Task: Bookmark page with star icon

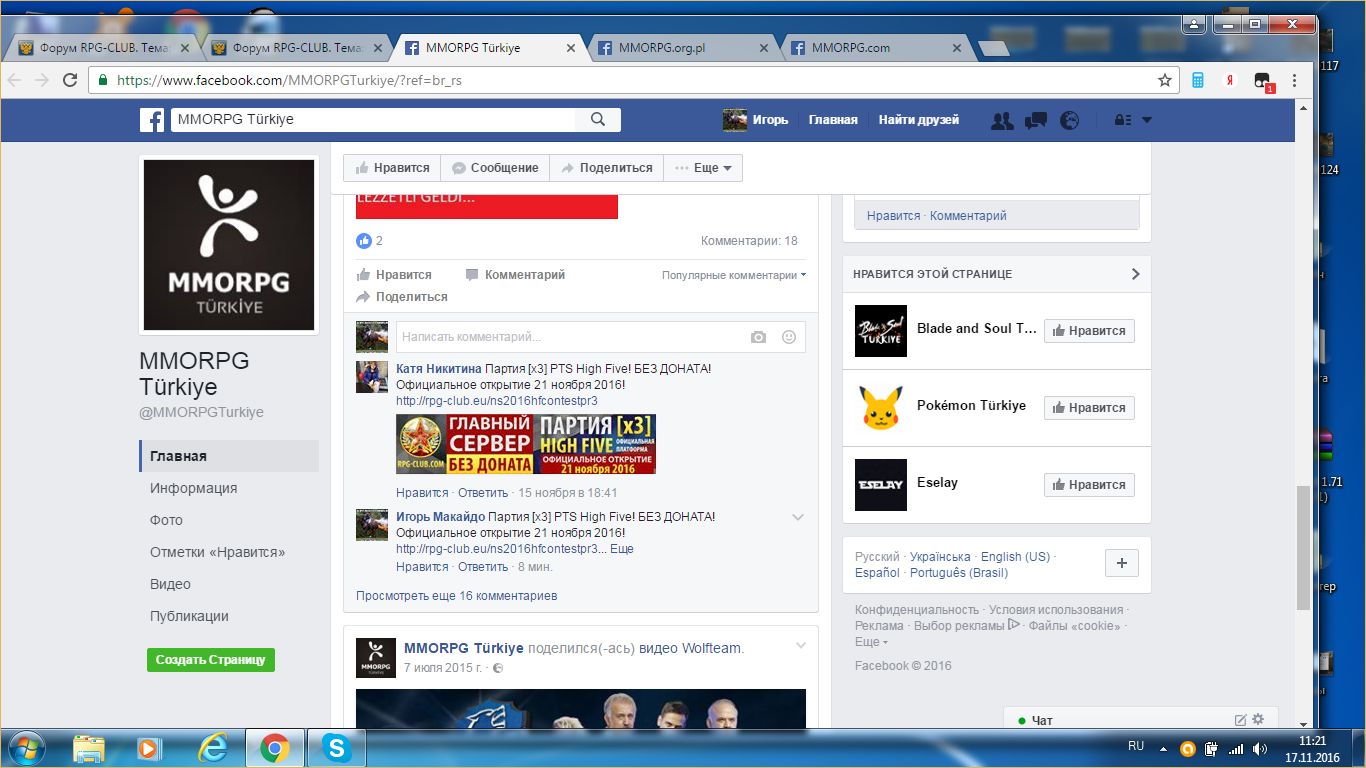Action: 1165,80
